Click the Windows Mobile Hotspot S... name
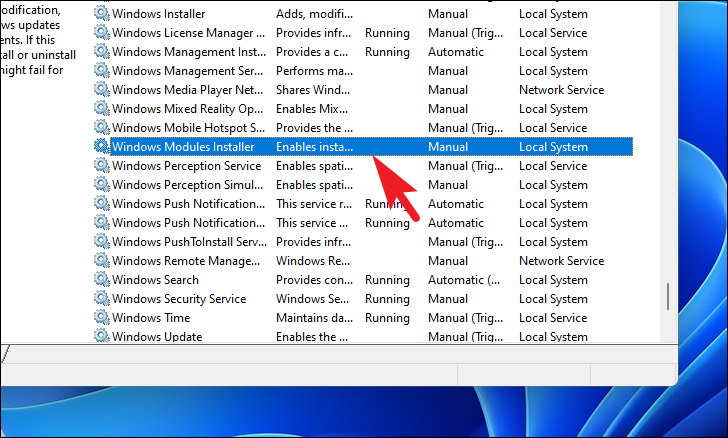This screenshot has width=728, height=438. [188, 128]
